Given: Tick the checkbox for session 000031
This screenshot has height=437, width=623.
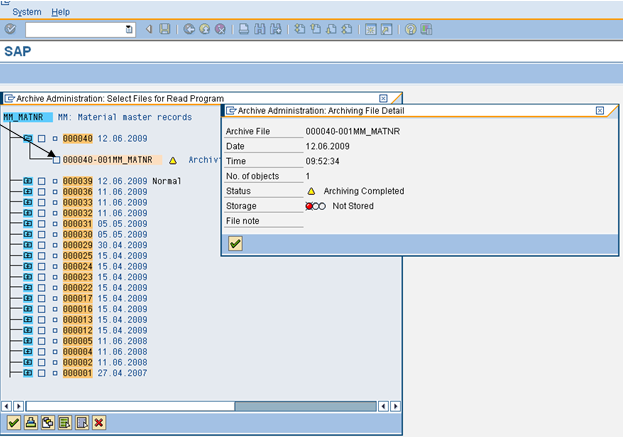Looking at the screenshot, I should [x=41, y=224].
